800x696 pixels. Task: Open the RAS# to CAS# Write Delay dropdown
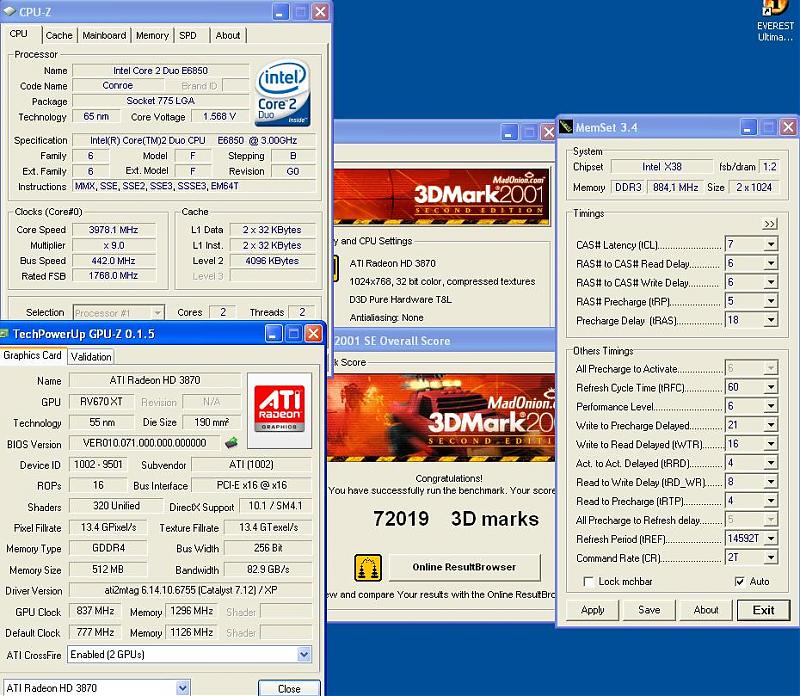tap(771, 282)
